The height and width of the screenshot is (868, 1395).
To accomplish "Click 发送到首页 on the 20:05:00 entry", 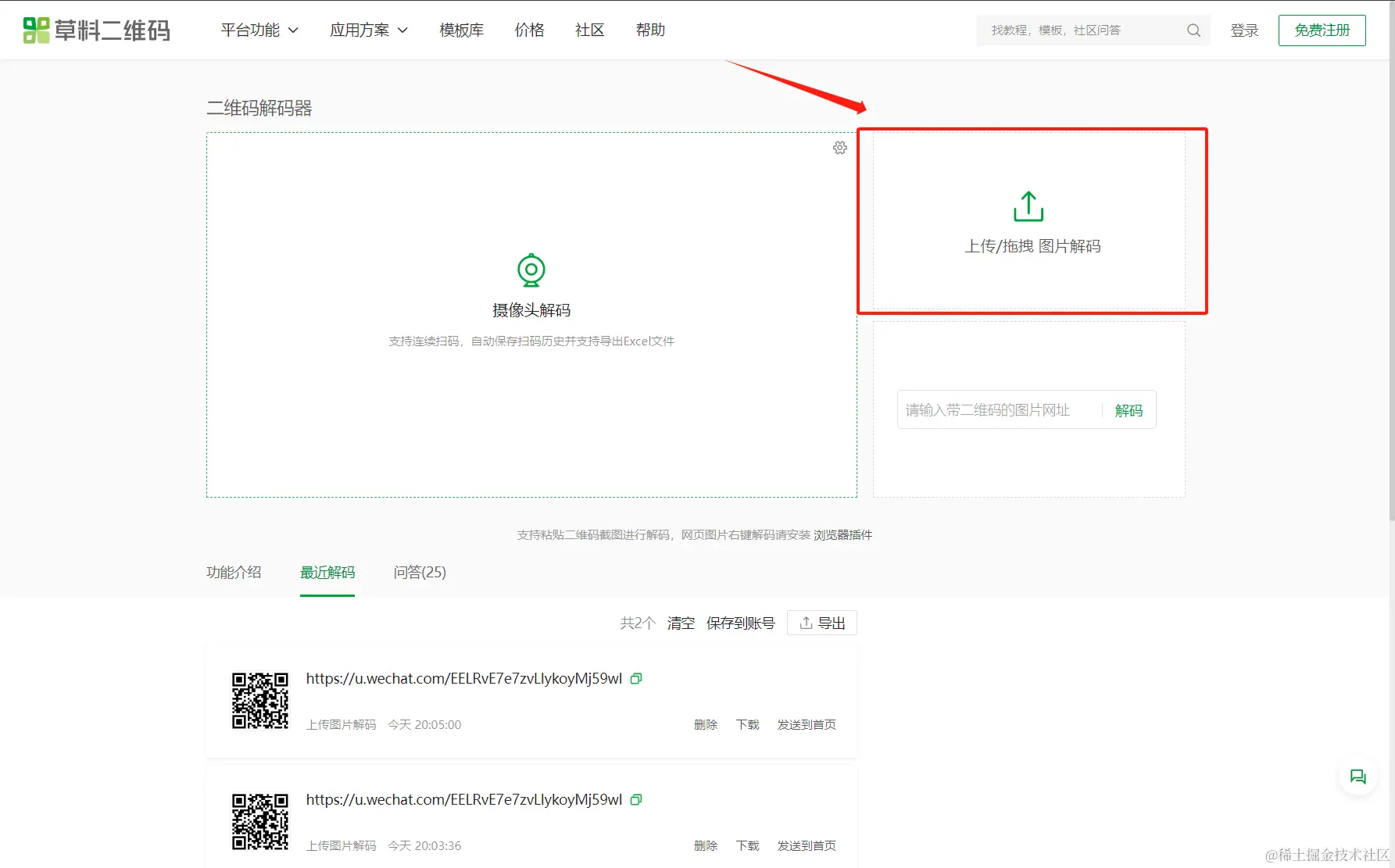I will [x=807, y=725].
